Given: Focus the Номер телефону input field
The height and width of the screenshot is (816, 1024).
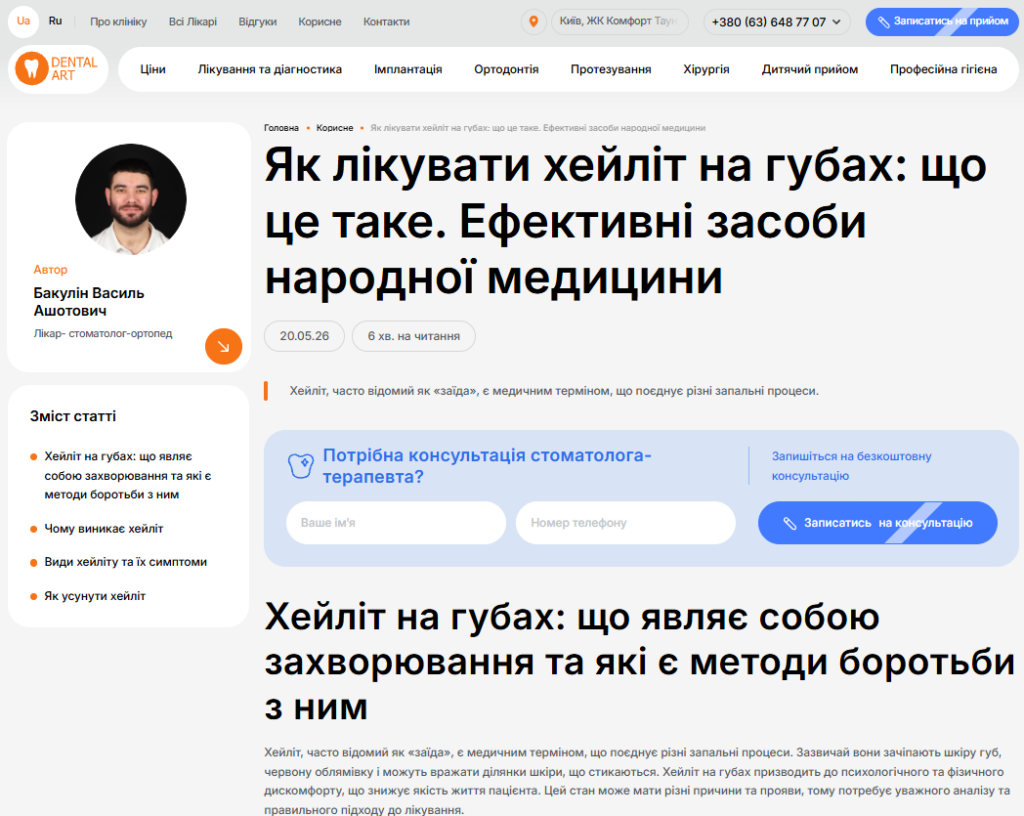Looking at the screenshot, I should 626,523.
